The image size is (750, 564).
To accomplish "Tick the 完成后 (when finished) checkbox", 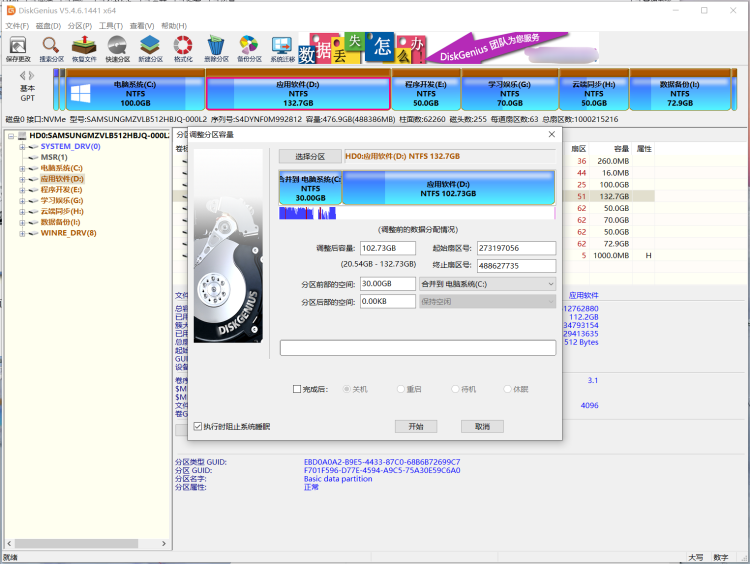I will tap(297, 389).
